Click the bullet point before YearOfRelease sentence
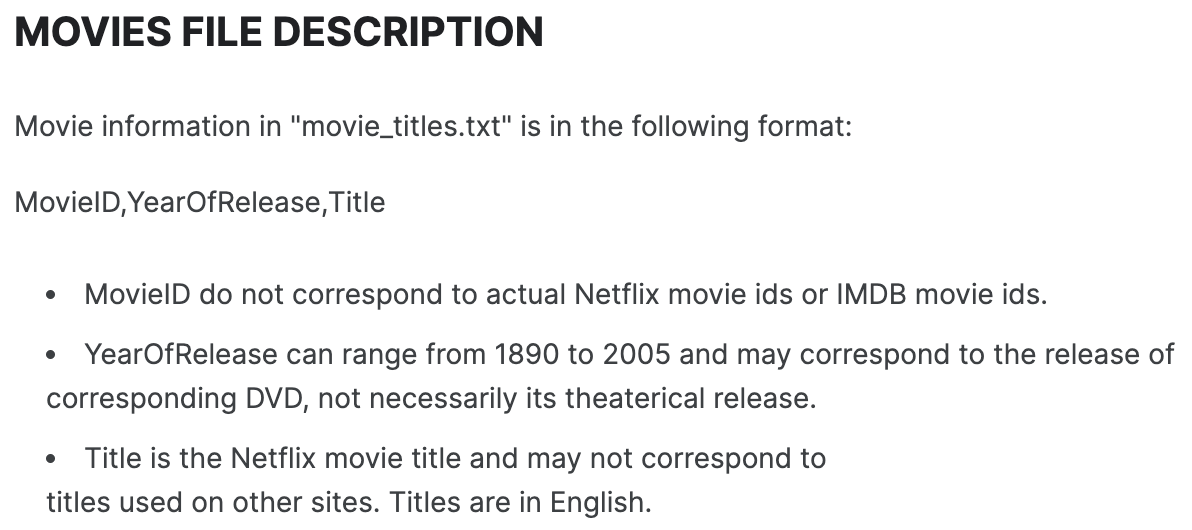 (x=51, y=355)
